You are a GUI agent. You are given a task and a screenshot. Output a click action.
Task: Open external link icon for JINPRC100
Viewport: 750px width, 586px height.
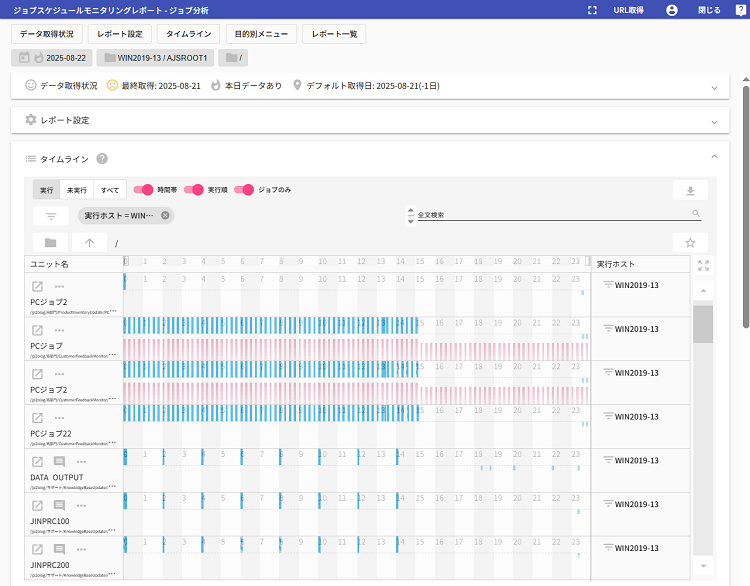[37, 506]
